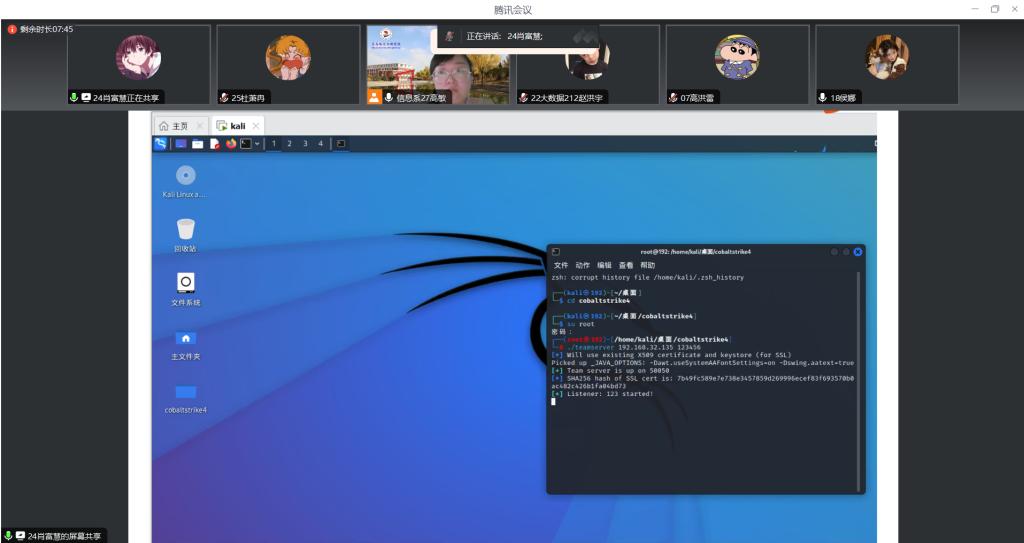Switch to the 主页 VMware tab
Screen dimensions: 1024x543
click(174, 126)
